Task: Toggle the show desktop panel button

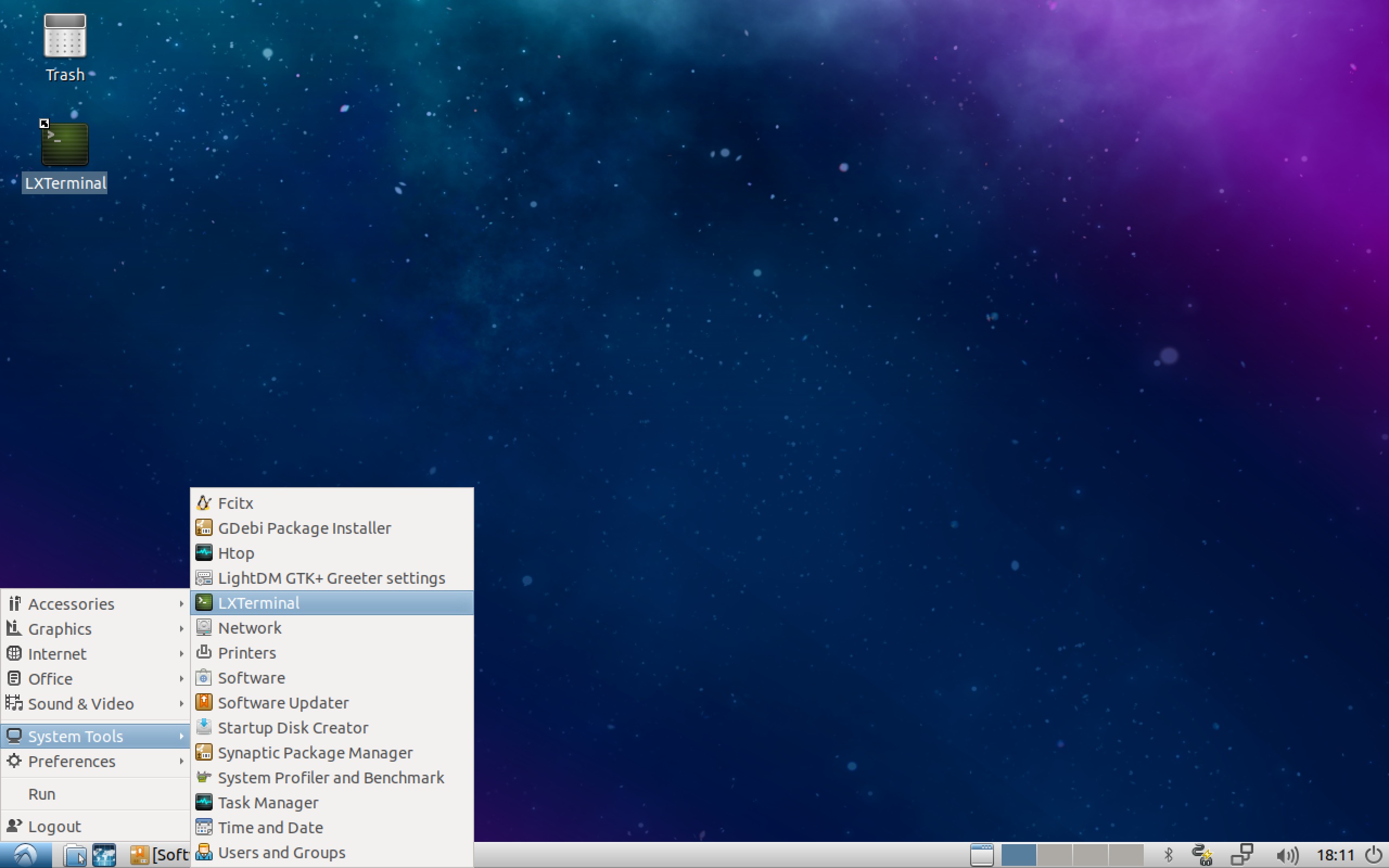Action: 982,856
